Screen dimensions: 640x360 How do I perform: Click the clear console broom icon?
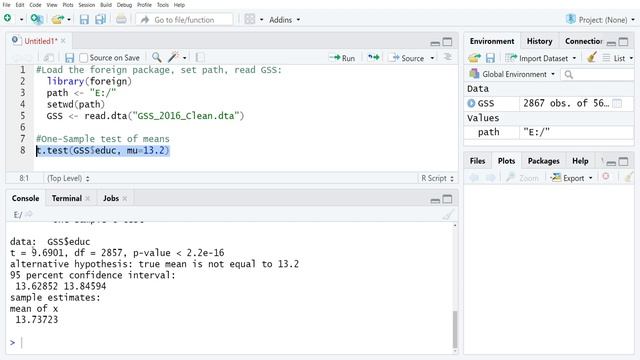(x=448, y=215)
